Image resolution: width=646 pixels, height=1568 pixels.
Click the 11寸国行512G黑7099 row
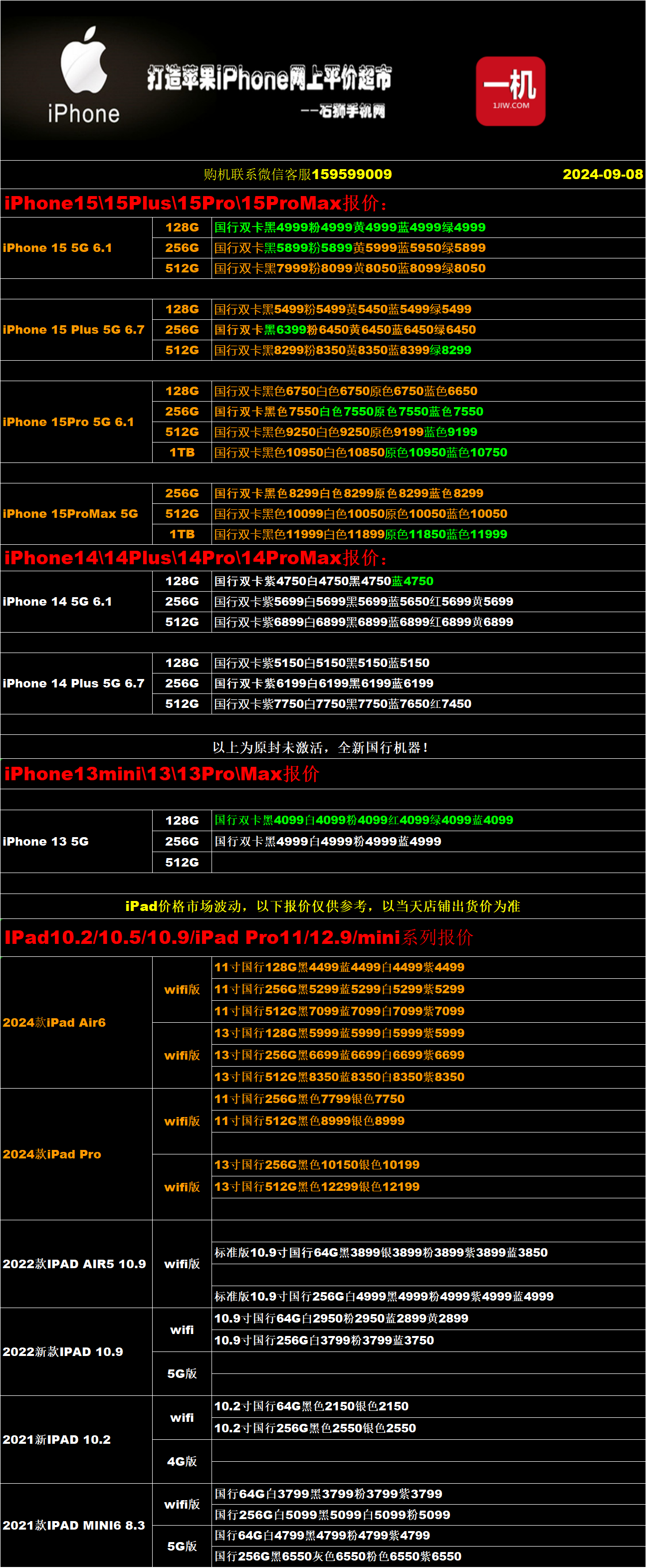coord(428,1011)
